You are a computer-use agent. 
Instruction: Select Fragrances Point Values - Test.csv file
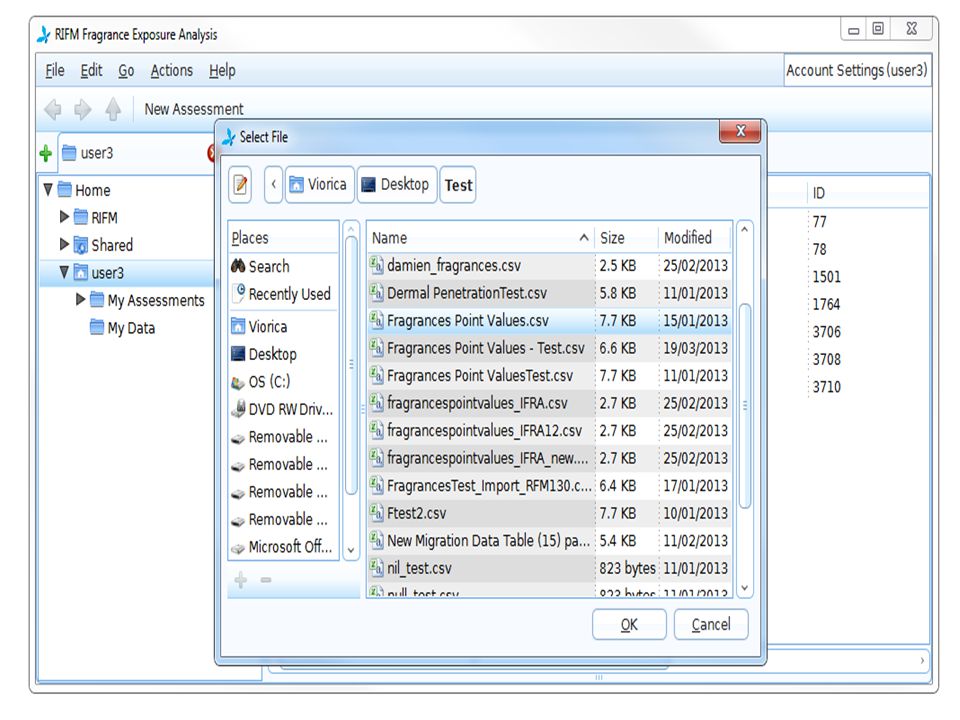point(550,348)
